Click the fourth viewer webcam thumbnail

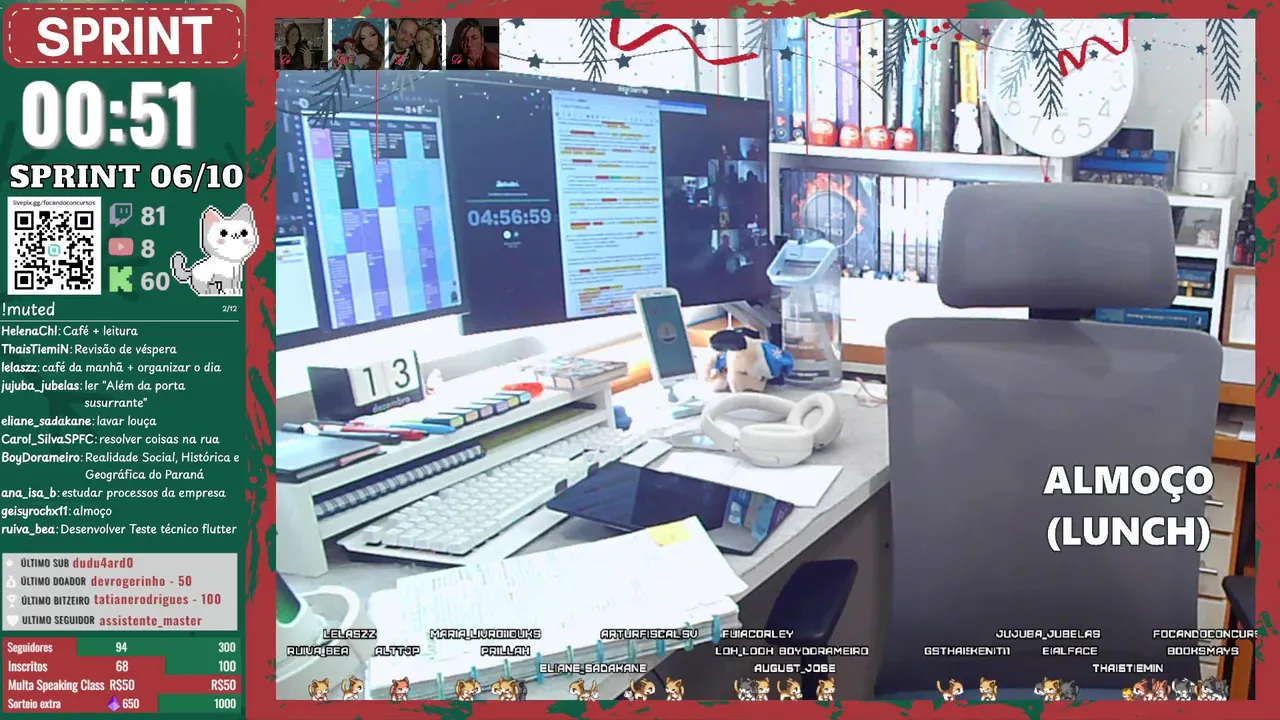point(473,44)
